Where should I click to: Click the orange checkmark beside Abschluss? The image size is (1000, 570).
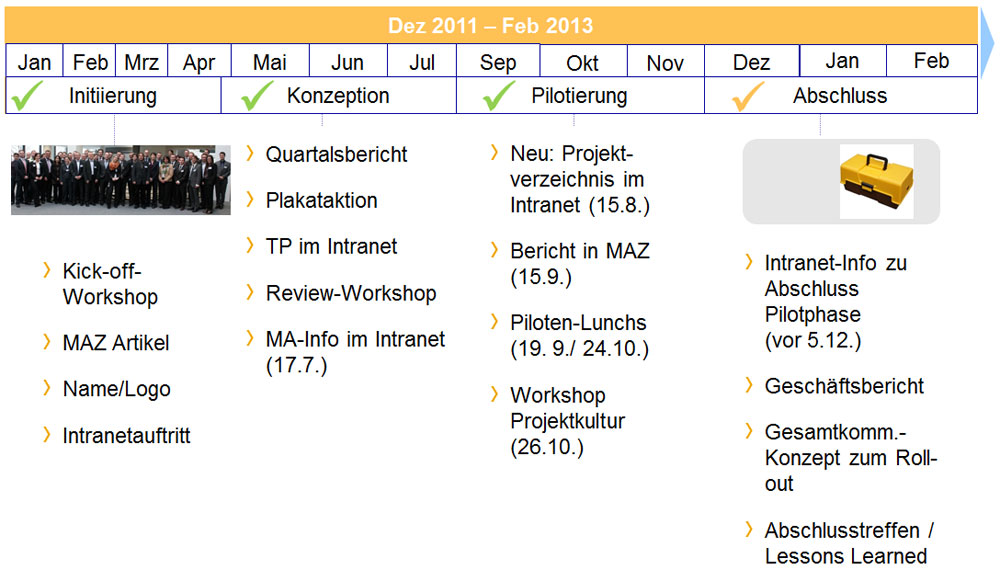coord(748,96)
